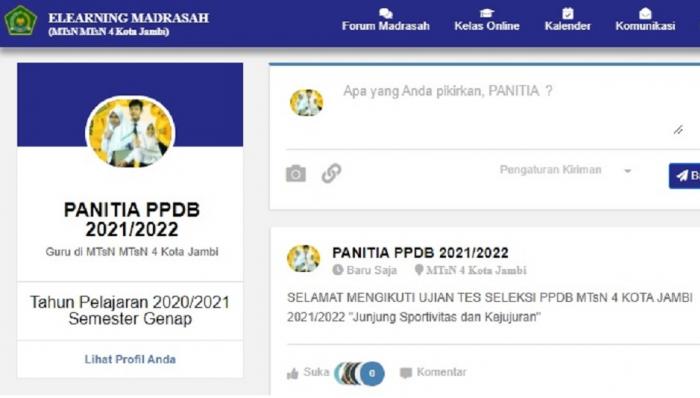Click the text area resize handle
700x398 pixels.
pyautogui.click(x=678, y=130)
